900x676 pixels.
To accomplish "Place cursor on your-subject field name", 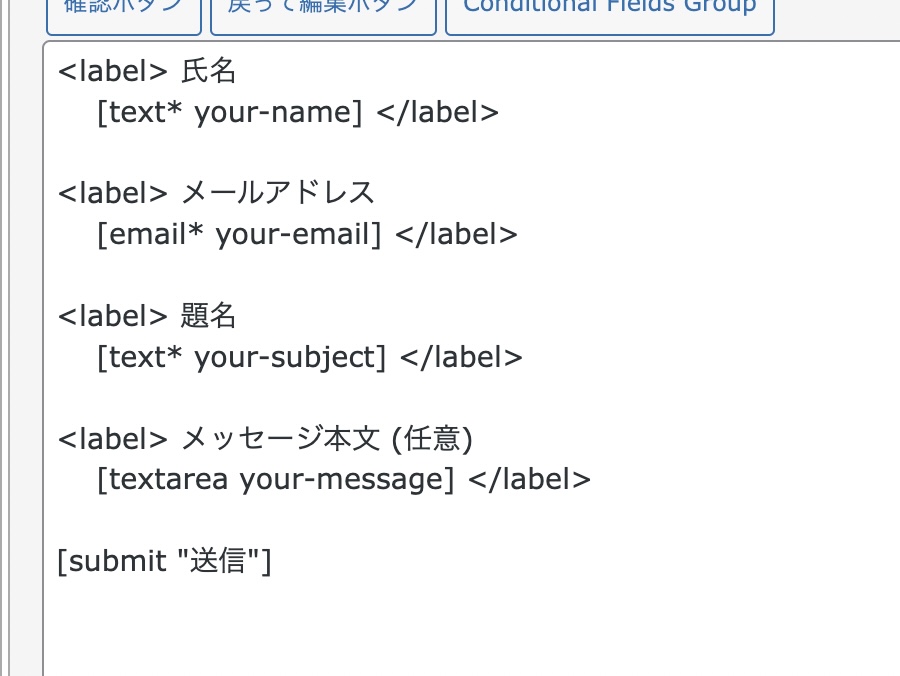I will click(x=288, y=357).
